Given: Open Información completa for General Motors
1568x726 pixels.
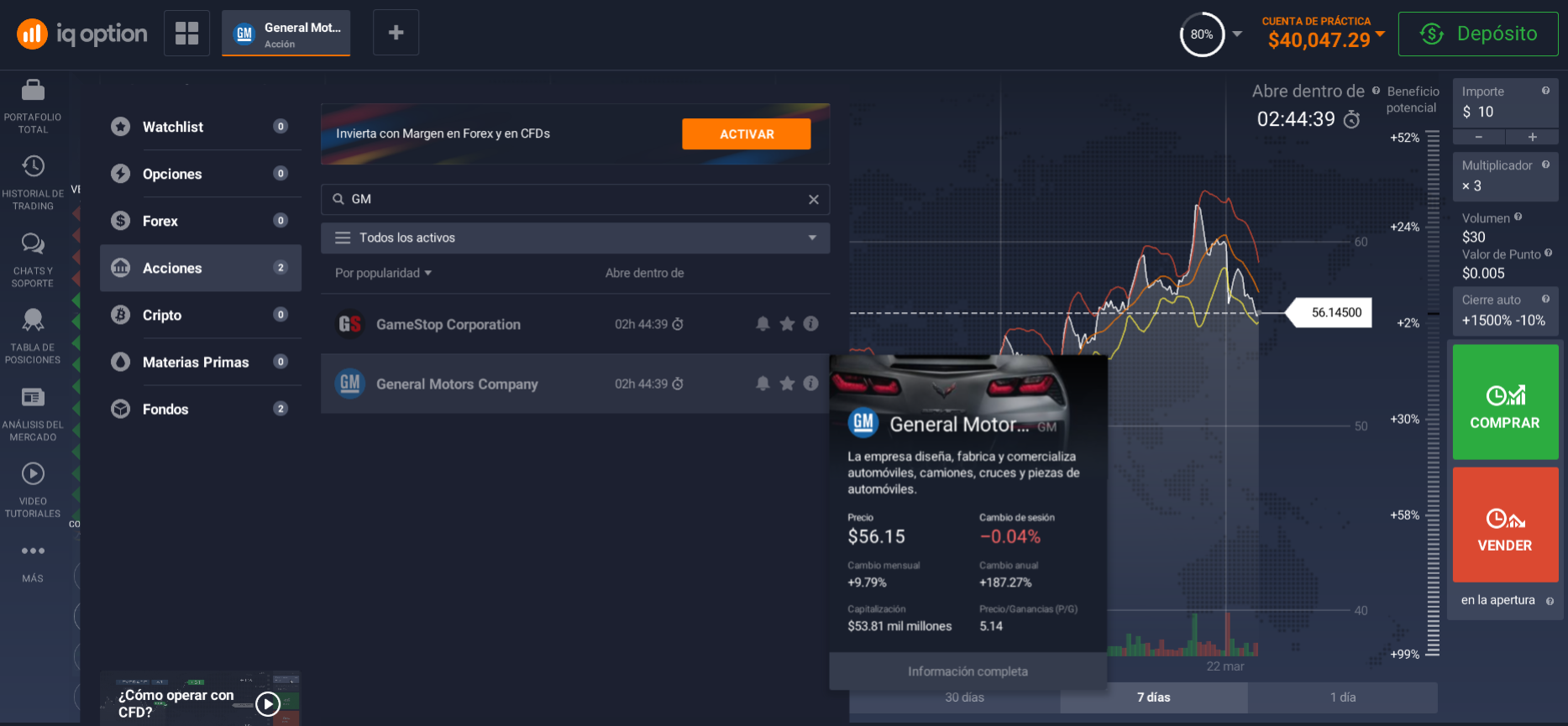Looking at the screenshot, I should 968,671.
